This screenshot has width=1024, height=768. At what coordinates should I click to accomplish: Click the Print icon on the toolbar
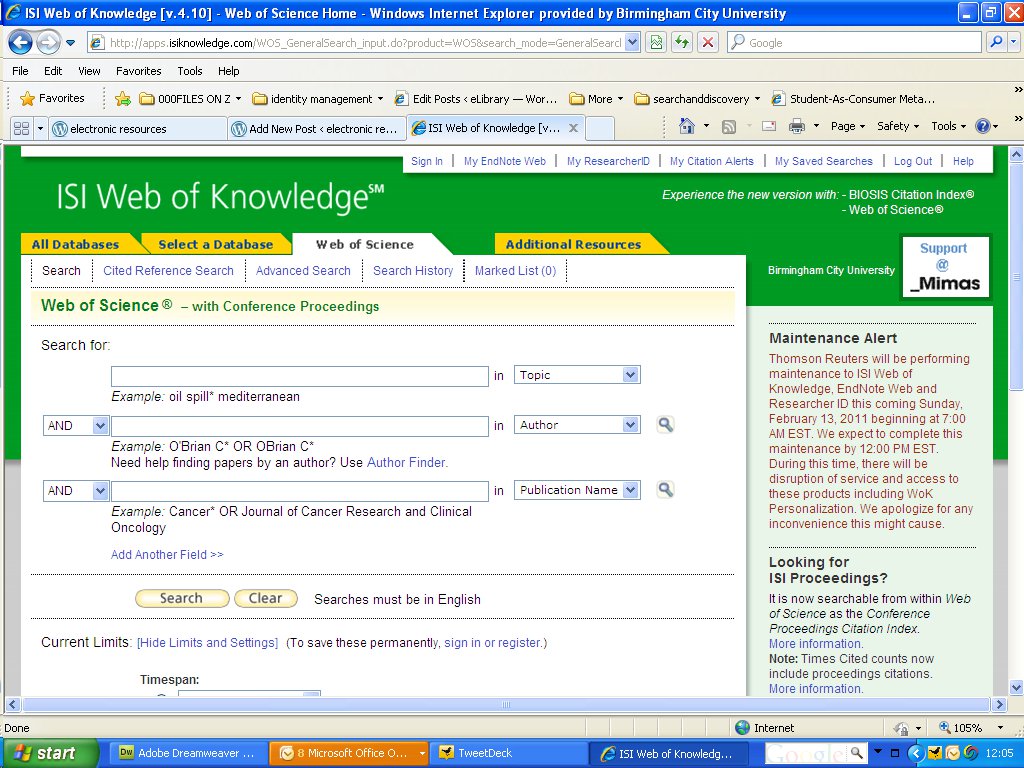797,126
